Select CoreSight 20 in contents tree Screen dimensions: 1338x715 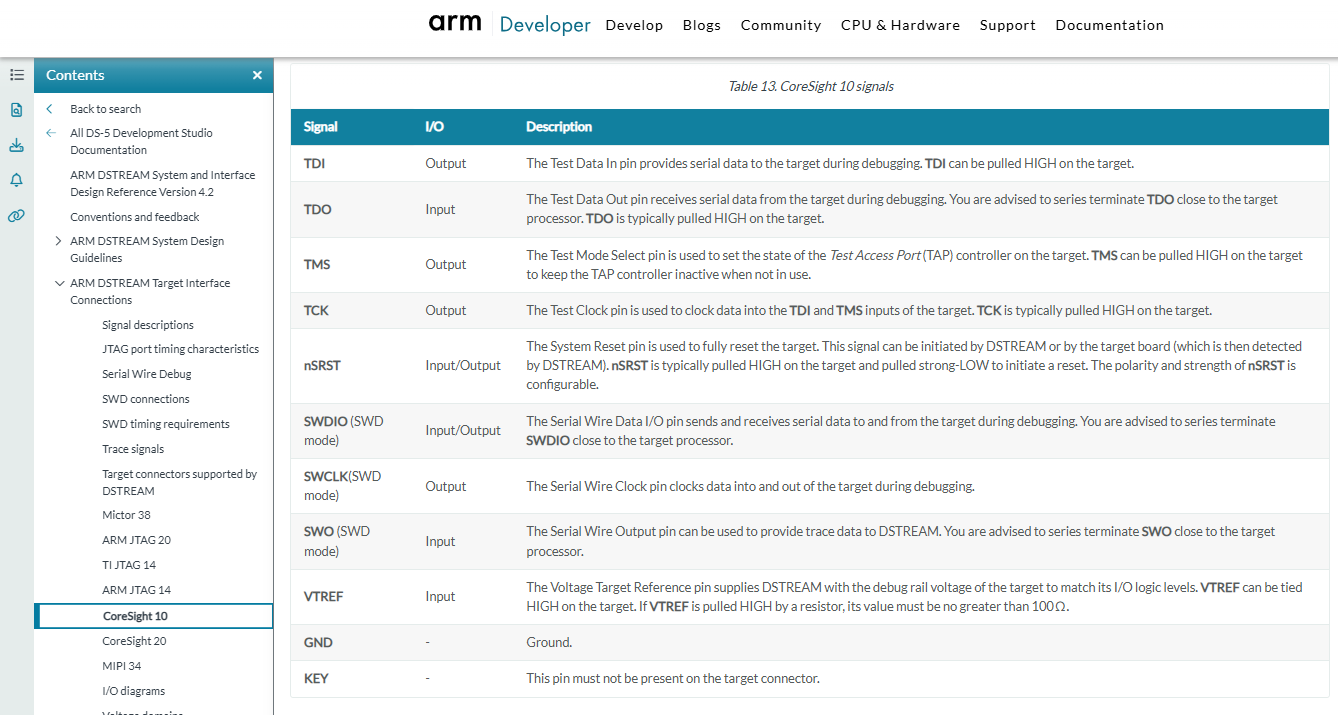pos(134,641)
